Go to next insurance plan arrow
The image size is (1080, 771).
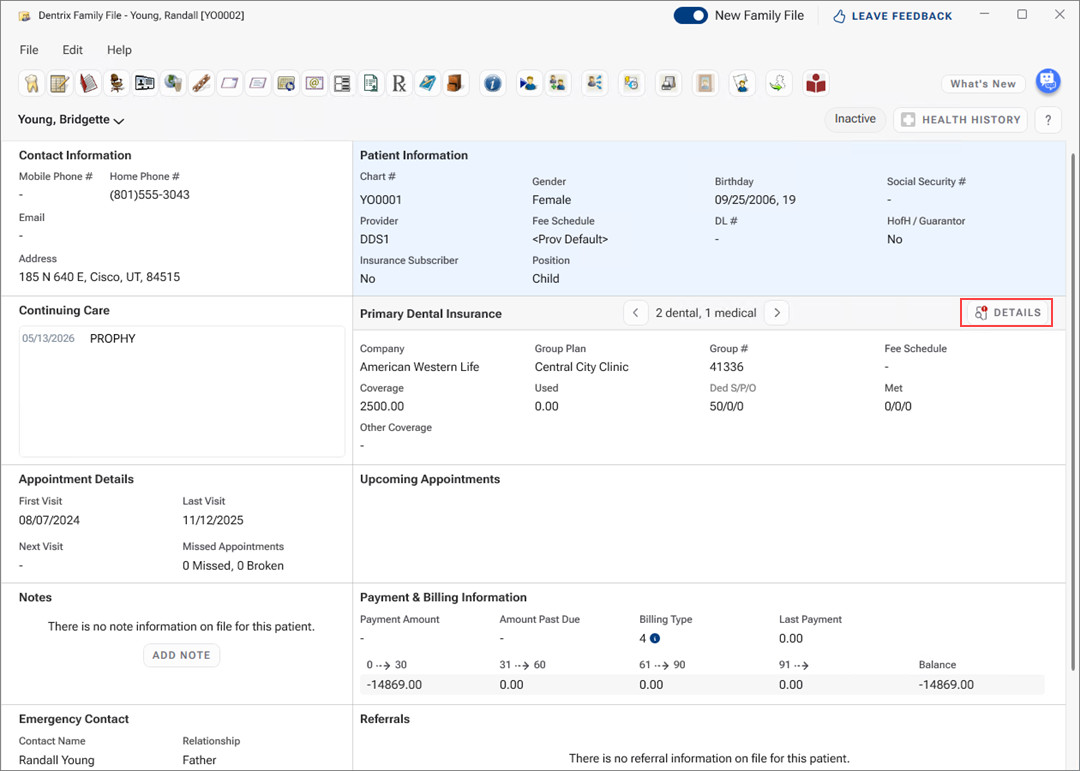[x=777, y=313]
